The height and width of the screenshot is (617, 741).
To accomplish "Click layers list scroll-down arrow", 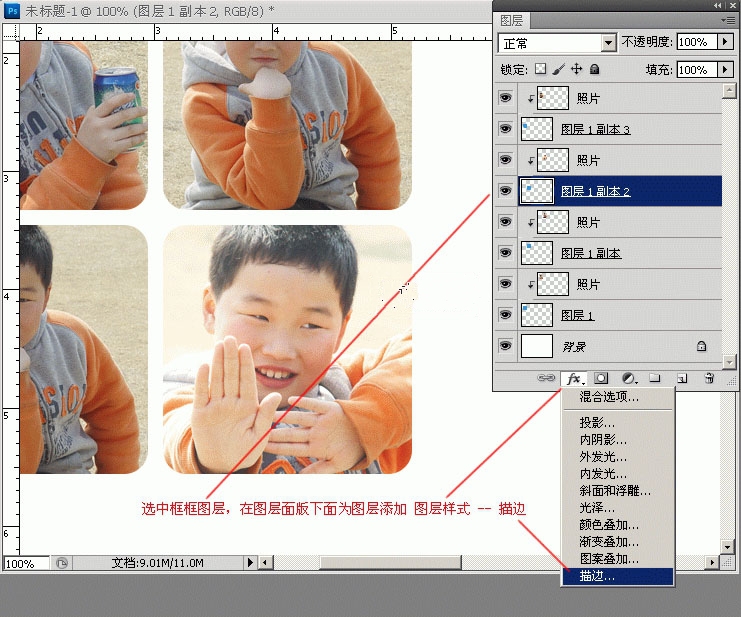I will [729, 362].
